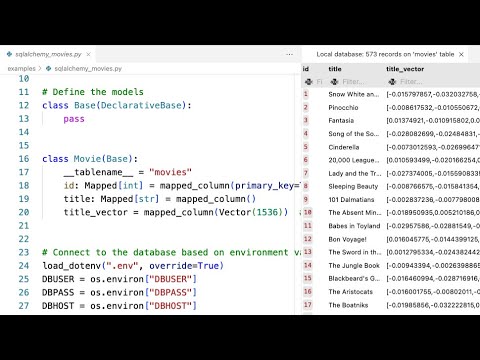The height and width of the screenshot is (360, 480).
Task: Select the '20,000 League...' title cell
Action: tap(354, 160)
